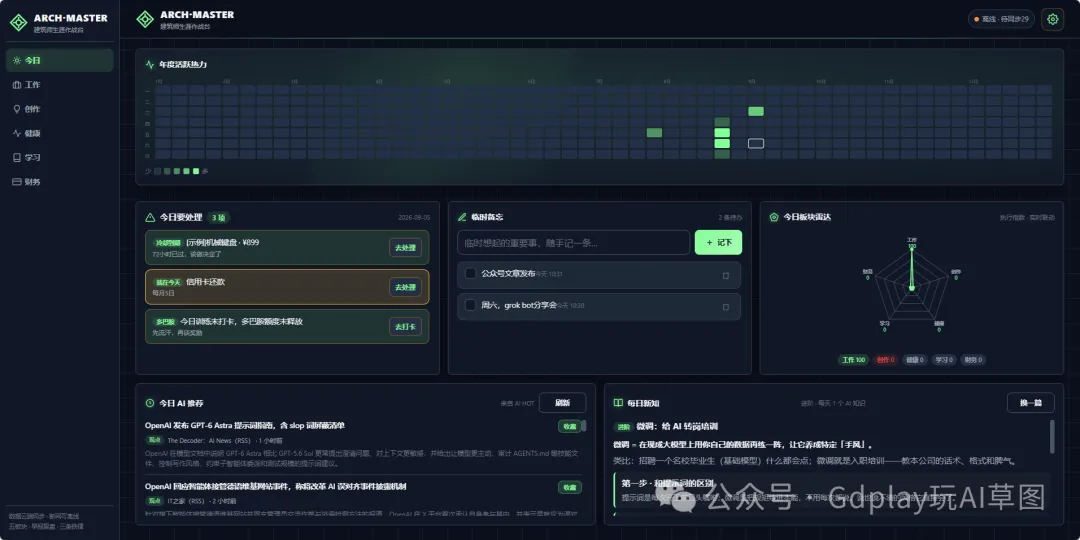Viewport: 1080px width, 540px height.
Task: Click the green 记下 add button
Action: (718, 242)
